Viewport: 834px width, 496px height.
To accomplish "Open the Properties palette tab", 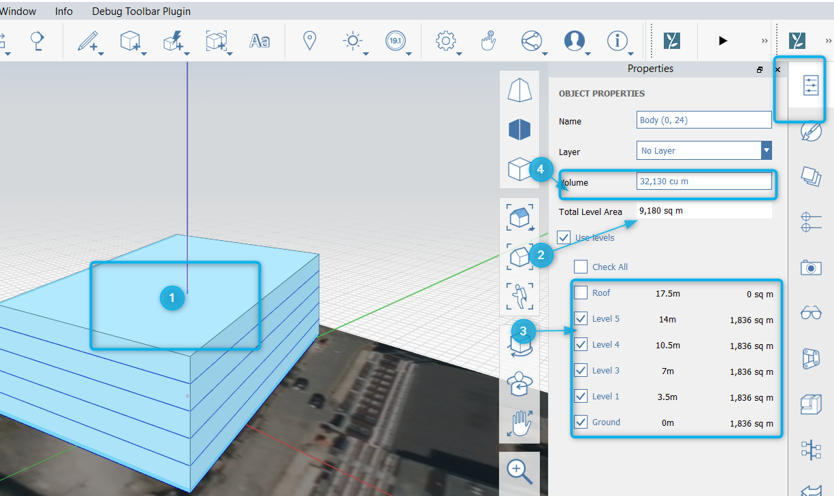I will click(x=811, y=85).
